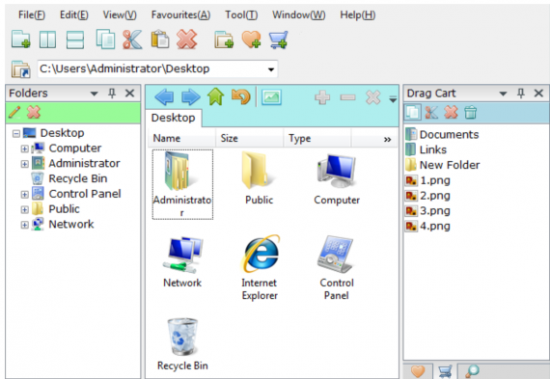
Task: Expand the Network tree node
Action: point(25,225)
